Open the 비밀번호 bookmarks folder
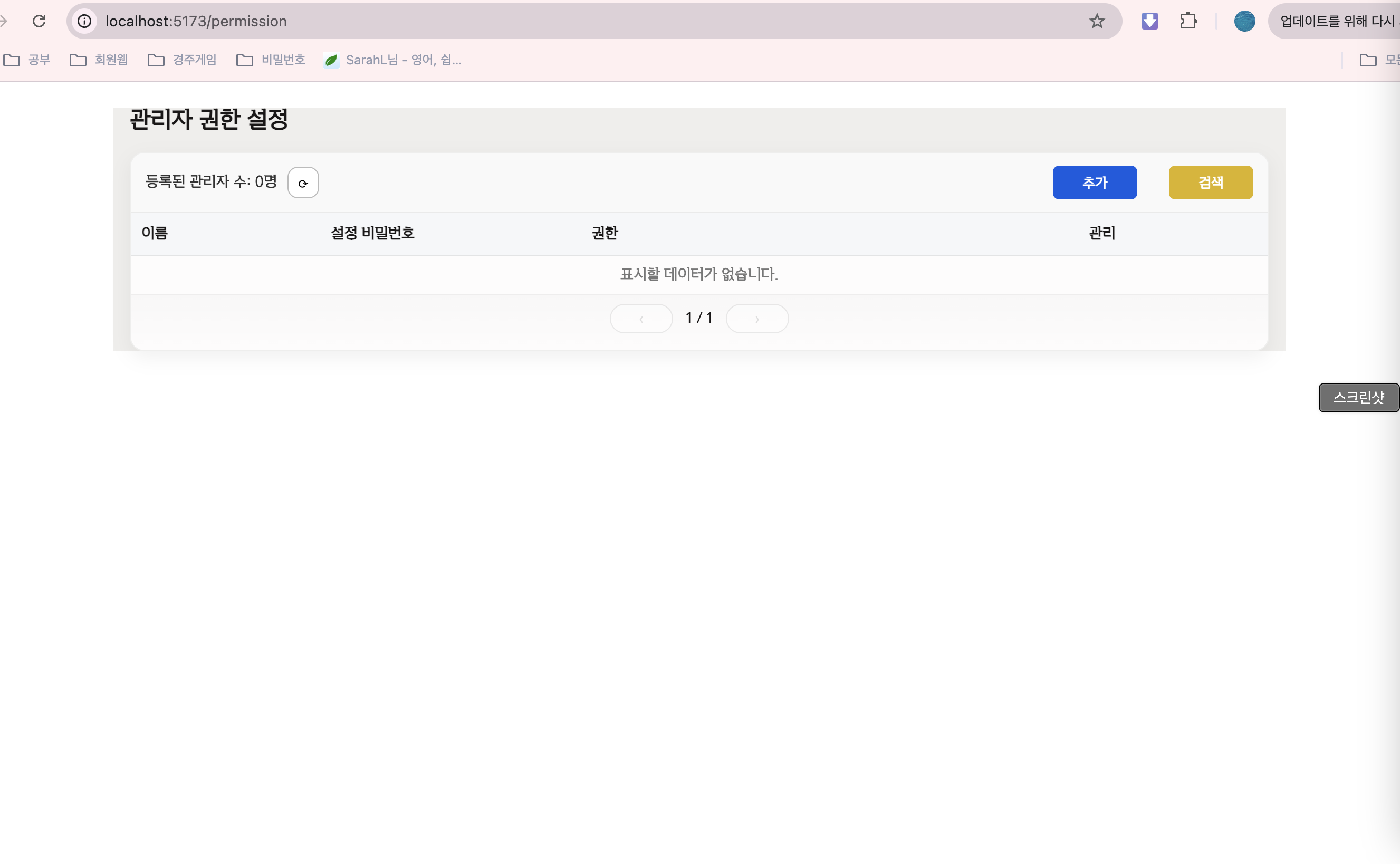The height and width of the screenshot is (864, 1400). pos(271,60)
